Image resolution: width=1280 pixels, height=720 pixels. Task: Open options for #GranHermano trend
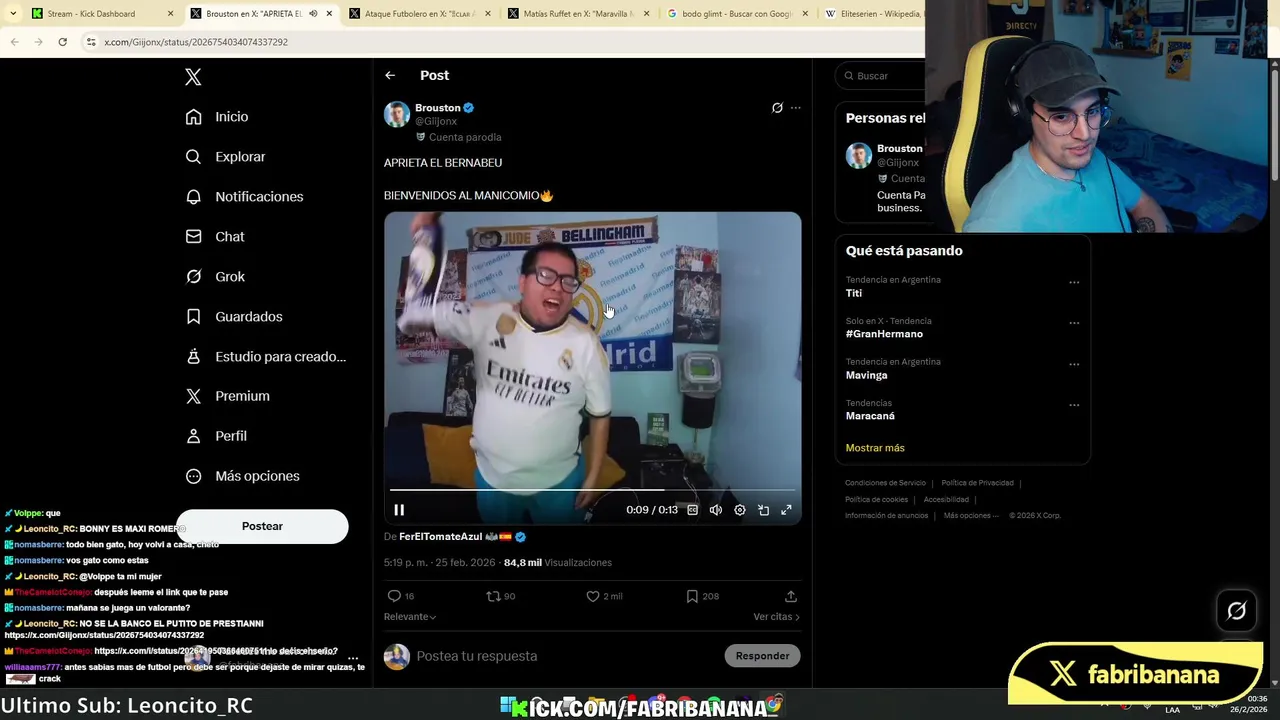1074,323
